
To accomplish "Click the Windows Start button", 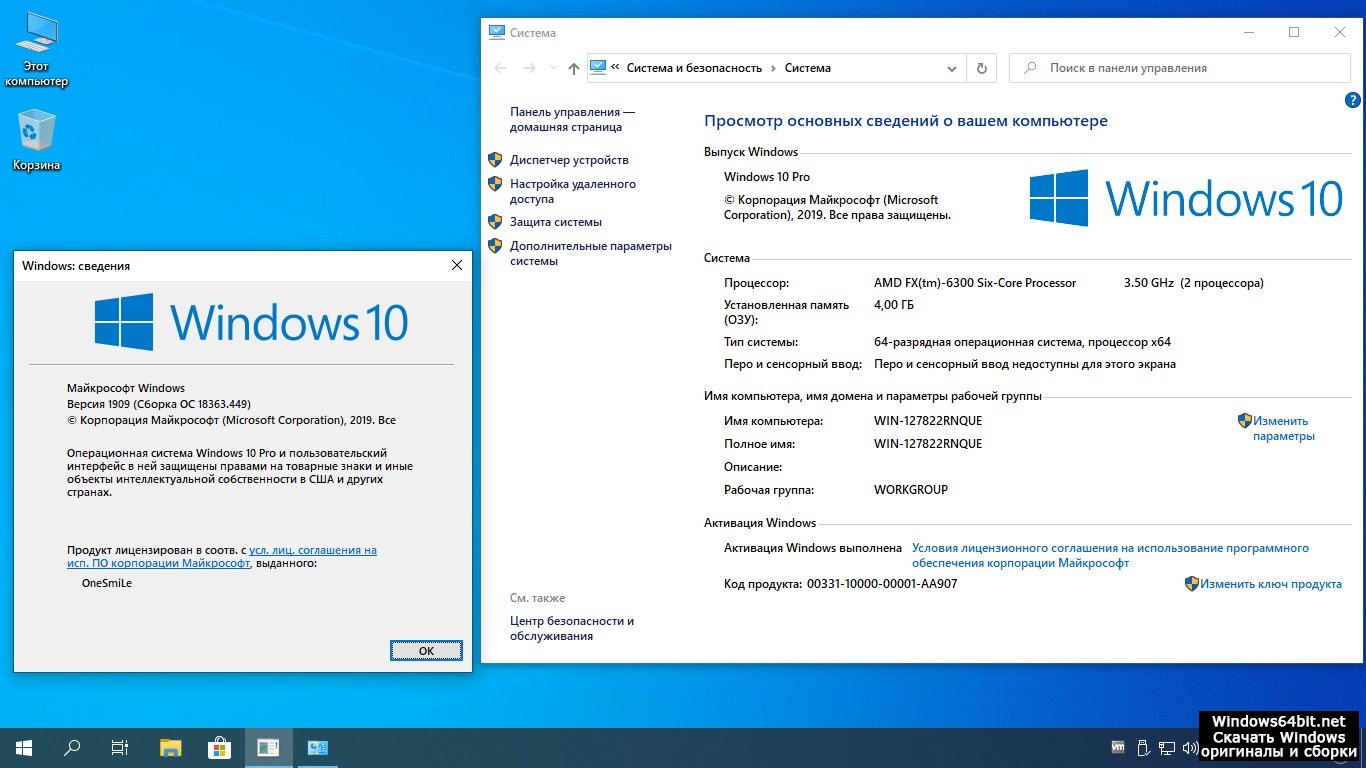I will coord(23,747).
